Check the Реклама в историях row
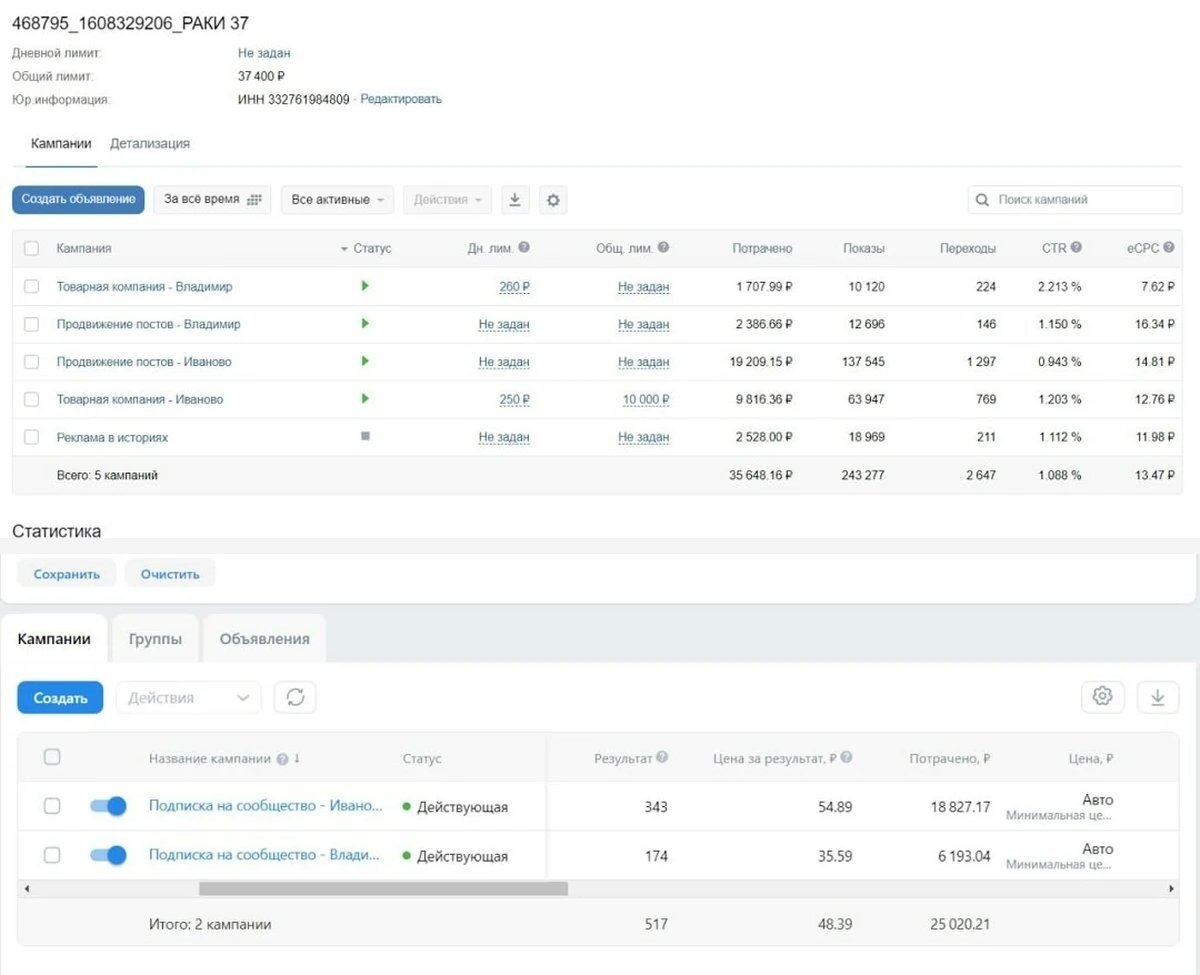 31,437
